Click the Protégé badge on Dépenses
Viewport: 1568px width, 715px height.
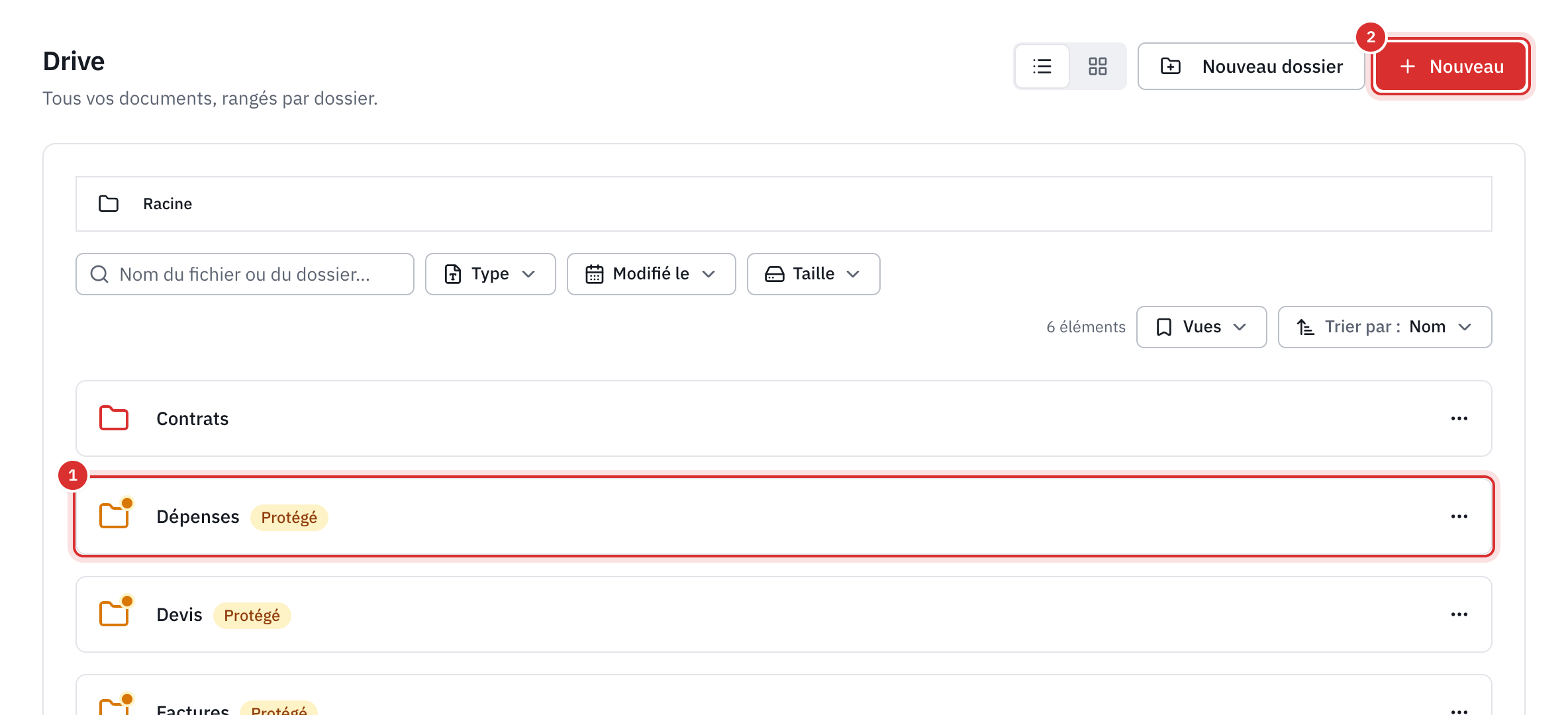(x=289, y=517)
